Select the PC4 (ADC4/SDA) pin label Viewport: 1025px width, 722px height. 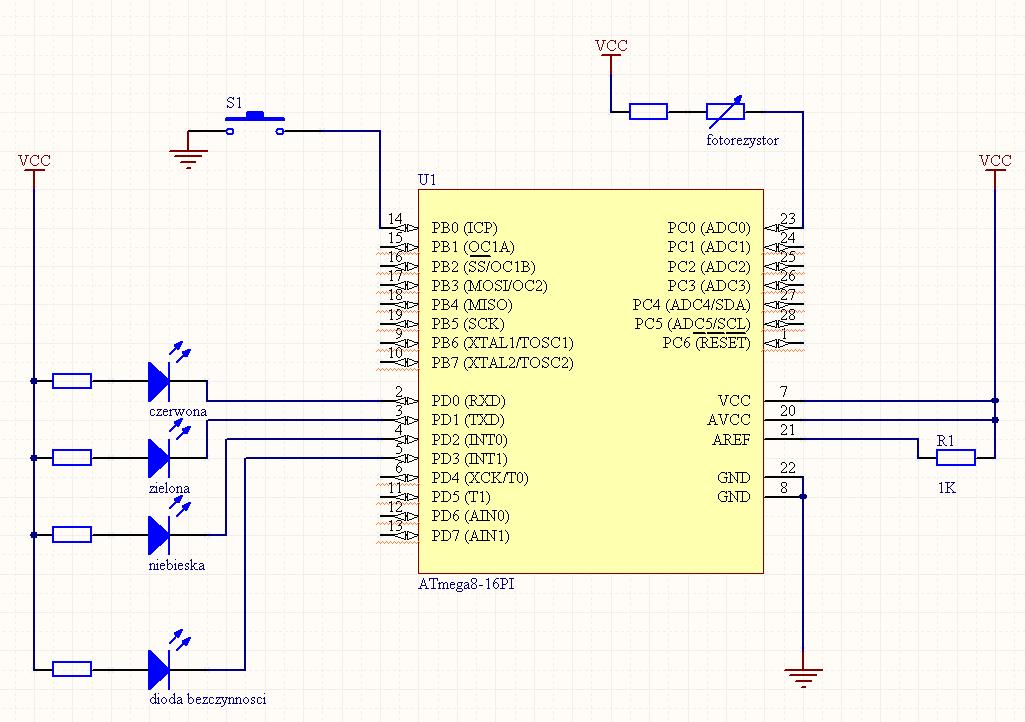tap(692, 305)
